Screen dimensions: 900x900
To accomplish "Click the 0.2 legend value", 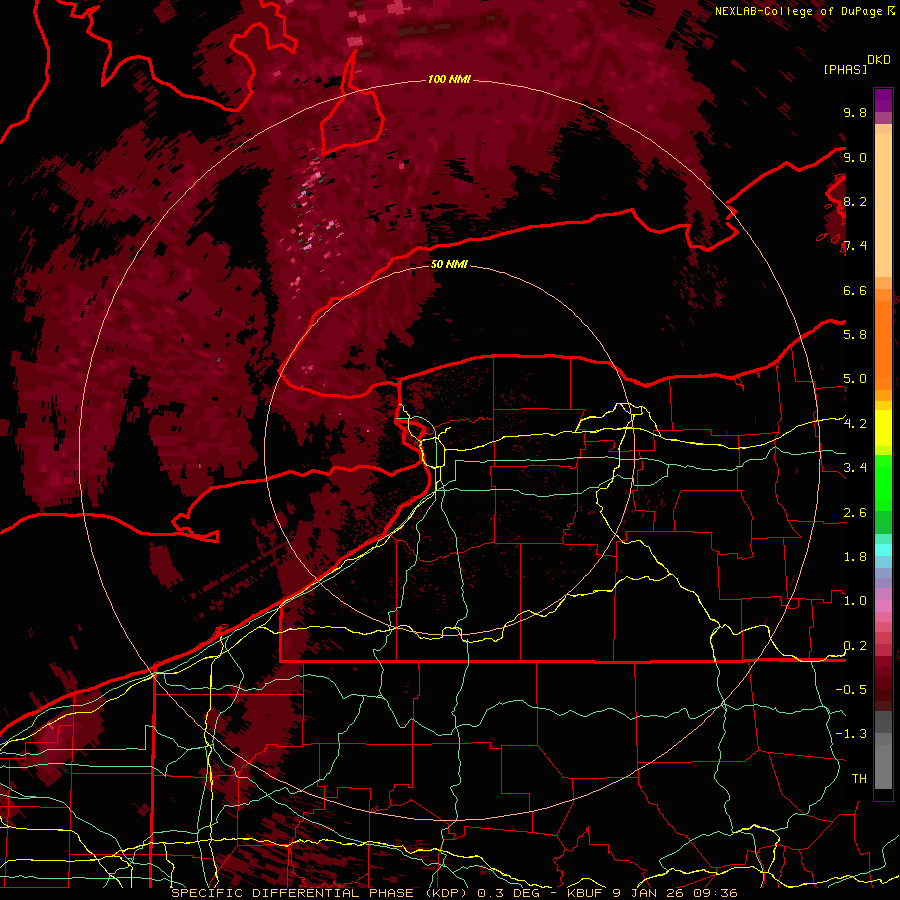I will tap(855, 646).
